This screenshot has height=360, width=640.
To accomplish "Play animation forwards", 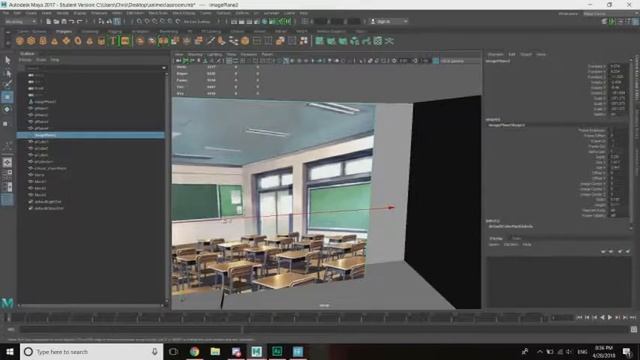I will coord(610,318).
